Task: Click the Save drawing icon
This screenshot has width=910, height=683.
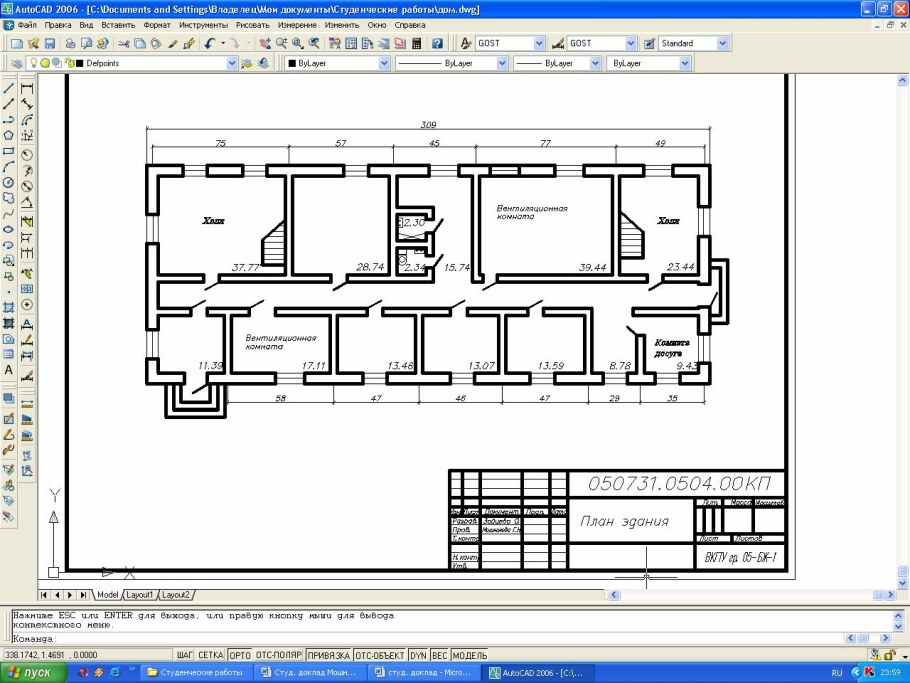Action: [51, 44]
